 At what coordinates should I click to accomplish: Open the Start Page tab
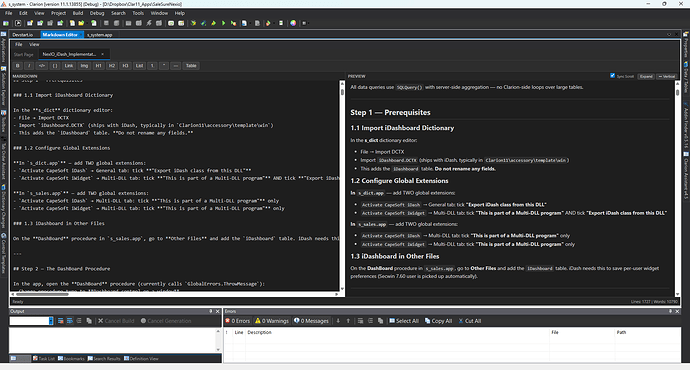tap(24, 55)
